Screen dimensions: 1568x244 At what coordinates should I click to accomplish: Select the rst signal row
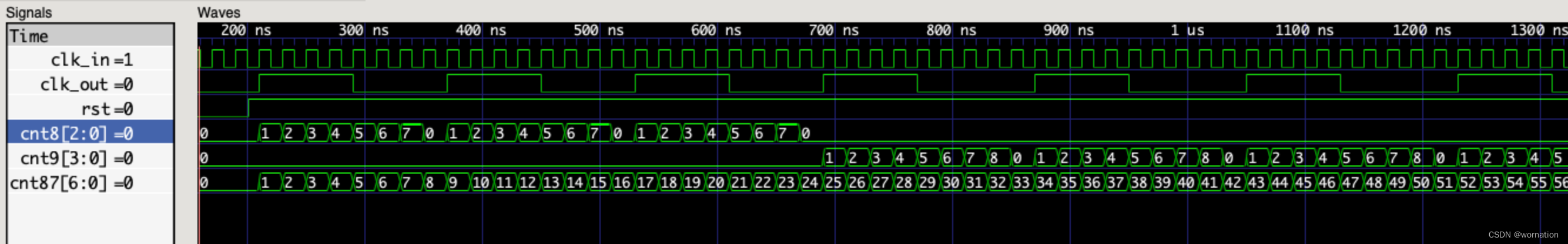tap(91, 109)
